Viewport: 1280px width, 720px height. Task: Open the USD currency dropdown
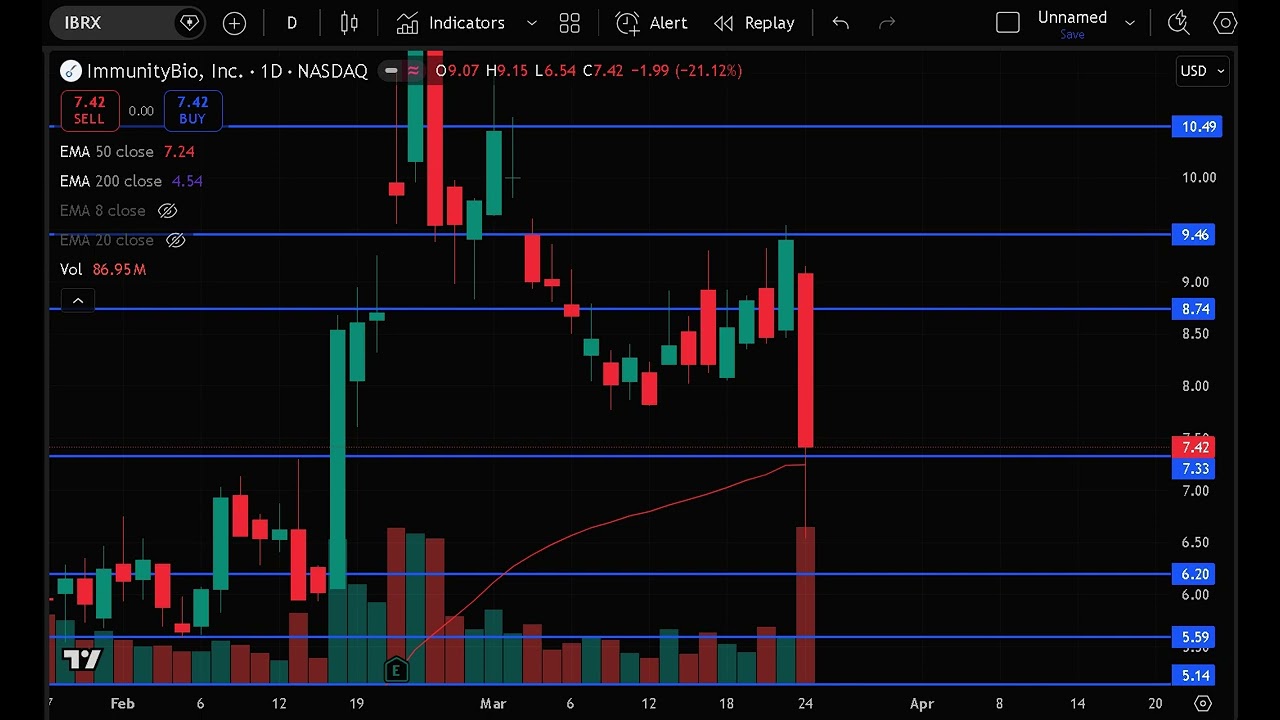tap(1201, 71)
